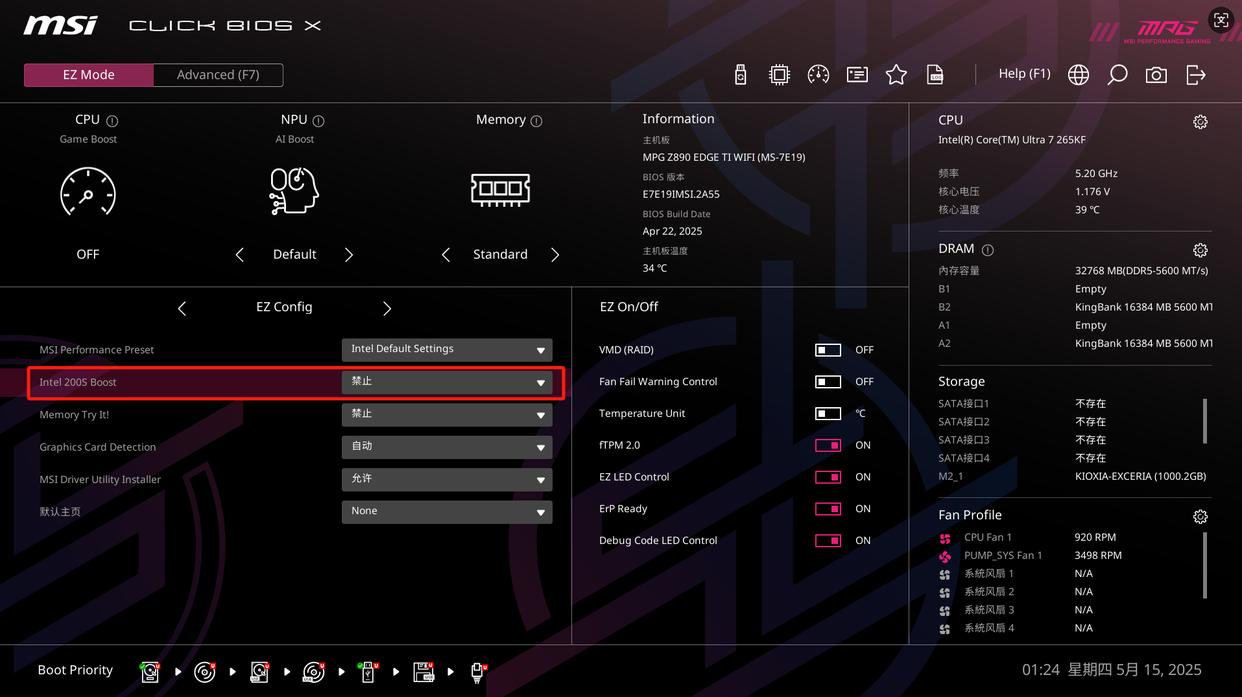Show info for NPU AI Boost
This screenshot has height=697, width=1242.
click(318, 121)
